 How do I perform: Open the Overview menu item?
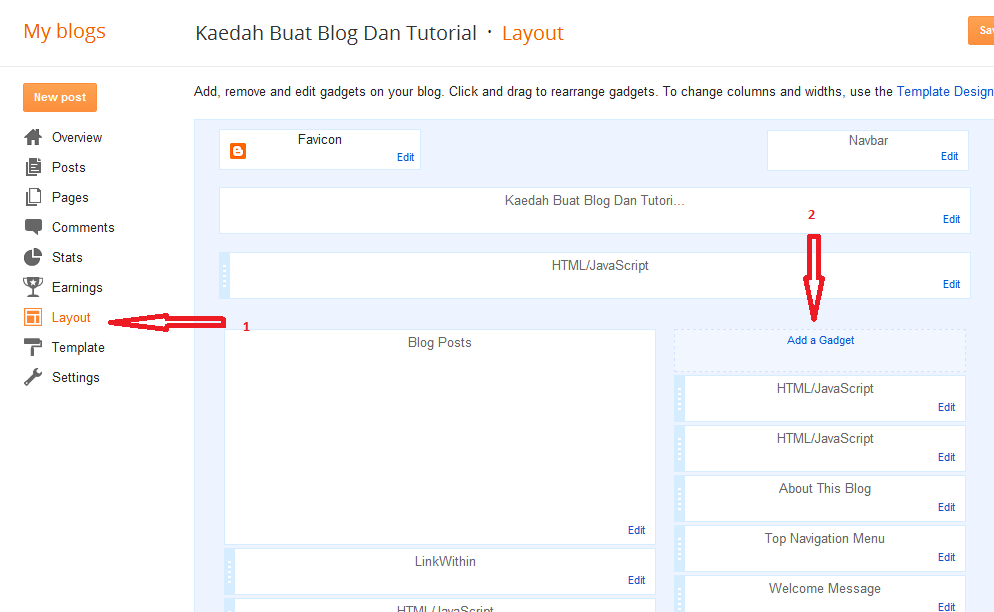77,138
